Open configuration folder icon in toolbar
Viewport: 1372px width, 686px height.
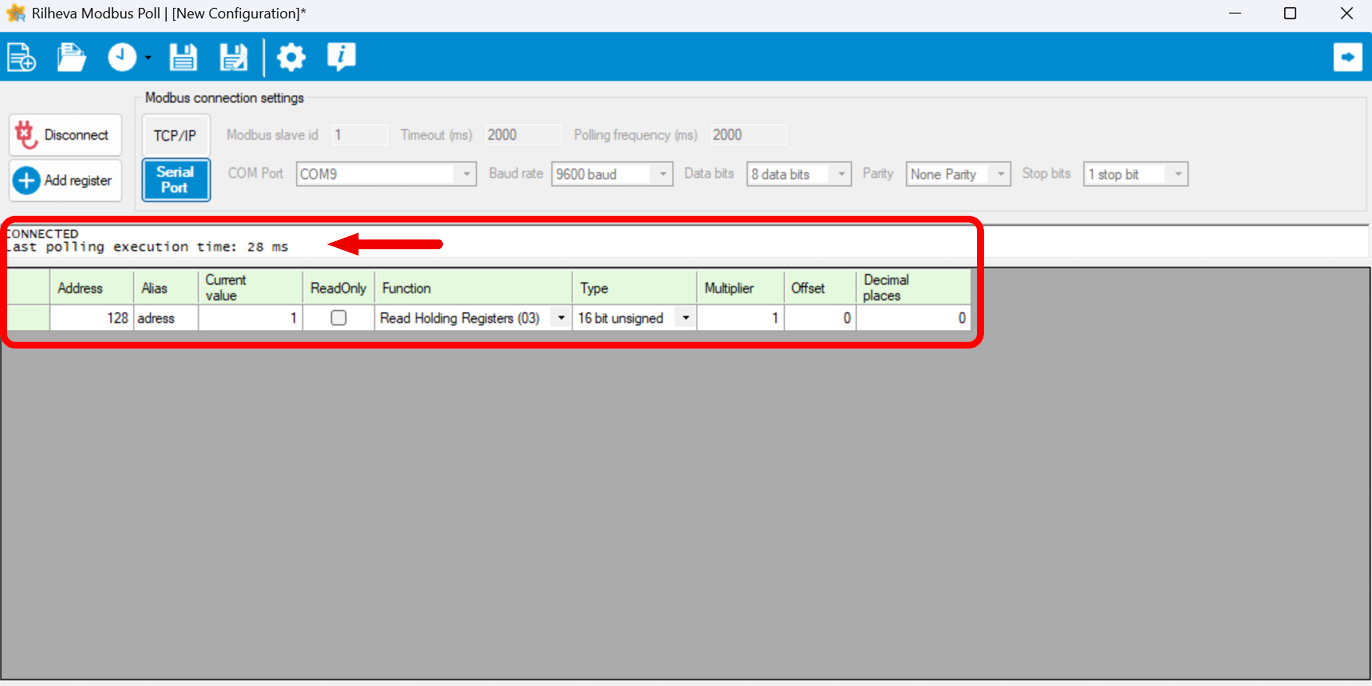(71, 57)
